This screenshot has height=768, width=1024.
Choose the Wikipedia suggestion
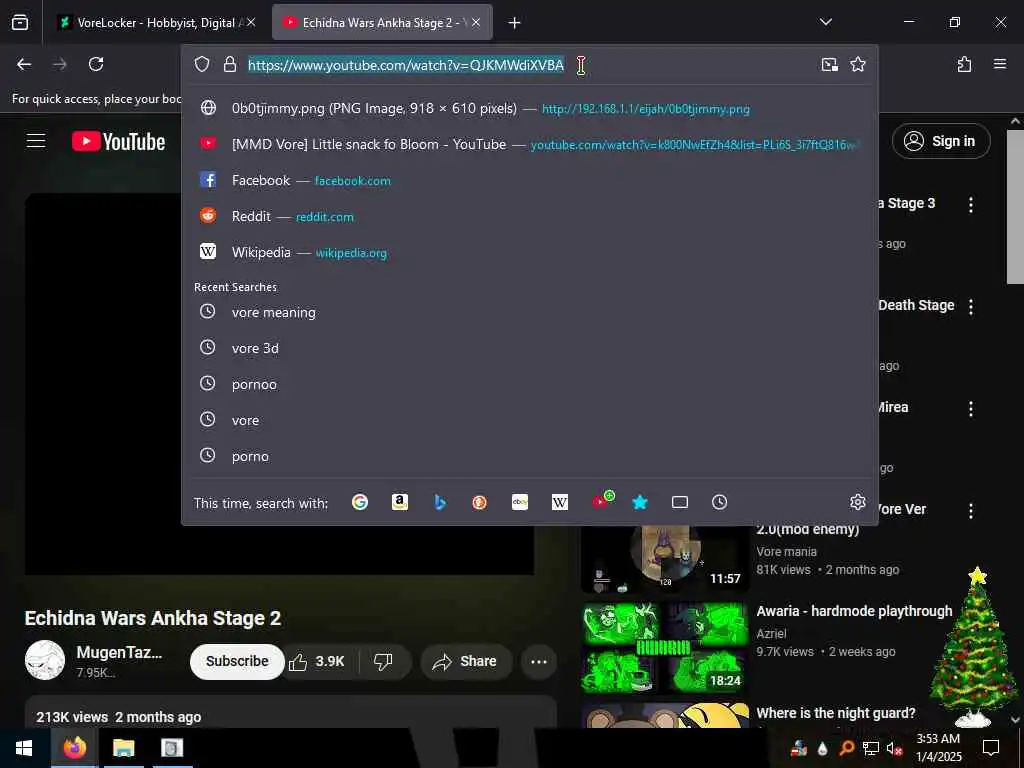pyautogui.click(x=530, y=252)
